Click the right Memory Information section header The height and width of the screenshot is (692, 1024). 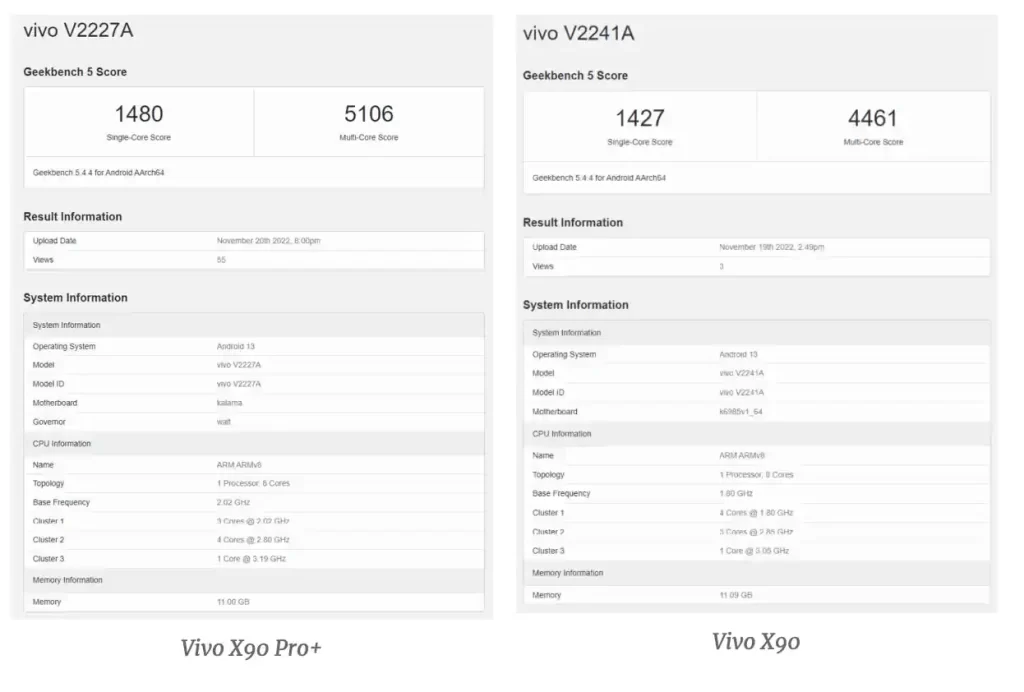[756, 573]
